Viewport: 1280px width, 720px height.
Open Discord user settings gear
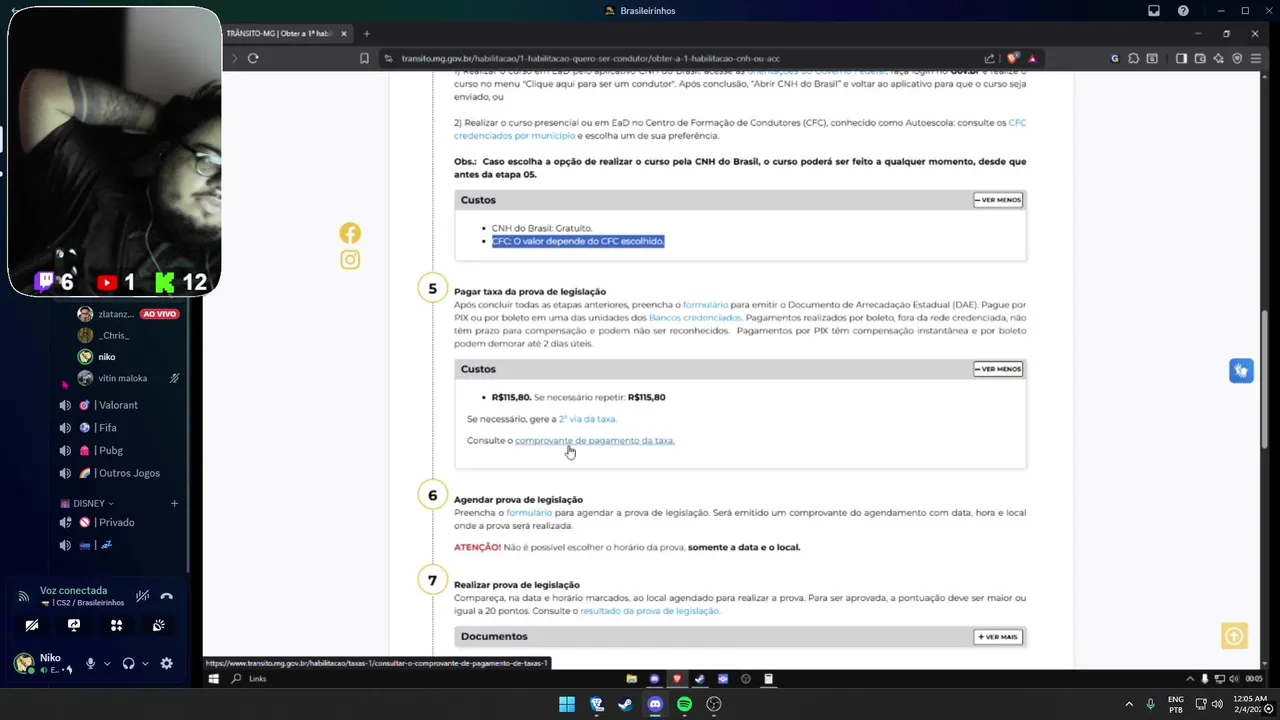click(166, 663)
